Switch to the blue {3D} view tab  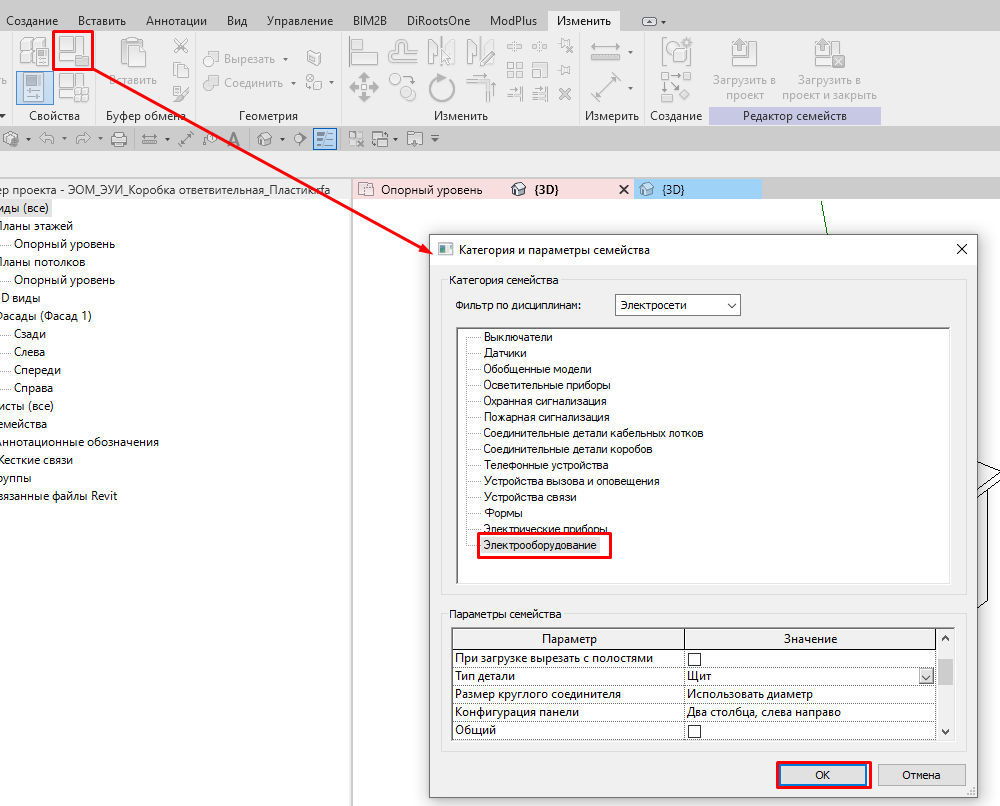click(698, 189)
